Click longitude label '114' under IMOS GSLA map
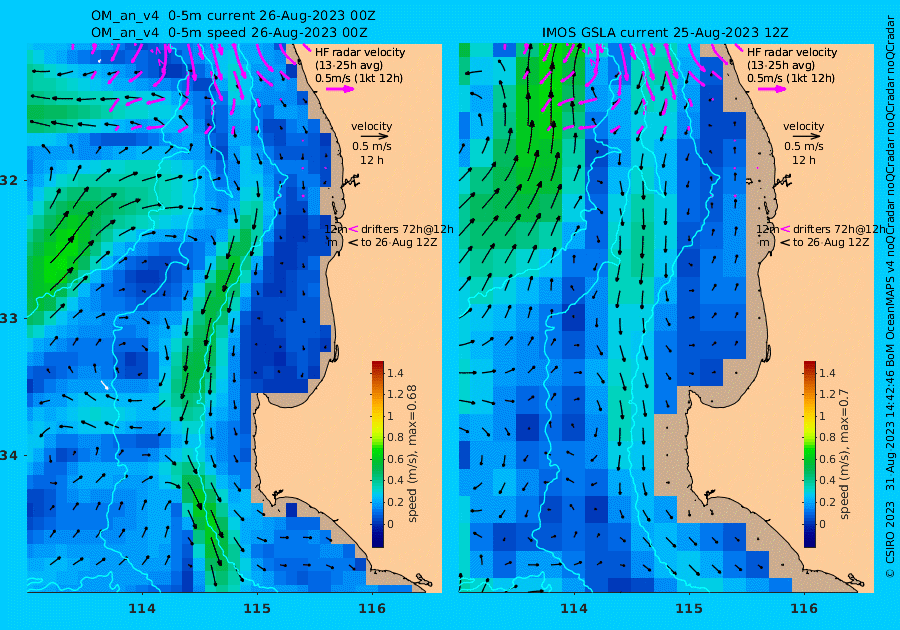Viewport: 900px width, 630px height. (x=573, y=609)
